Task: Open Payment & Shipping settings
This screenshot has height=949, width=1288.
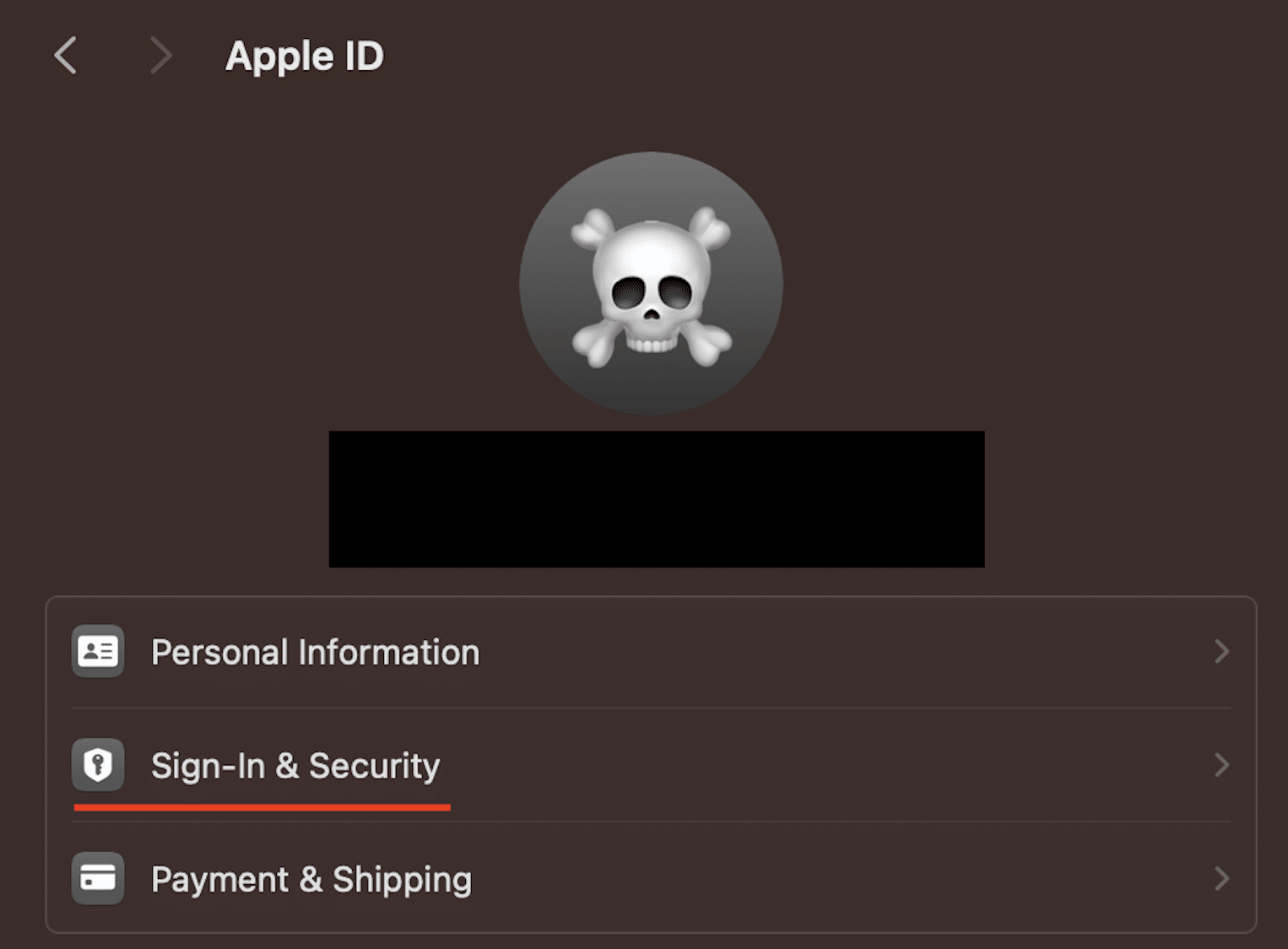Action: (311, 878)
